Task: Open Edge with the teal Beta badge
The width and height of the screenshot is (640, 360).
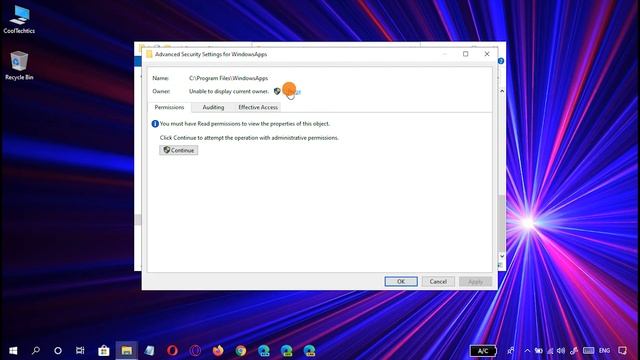Action: [264, 351]
